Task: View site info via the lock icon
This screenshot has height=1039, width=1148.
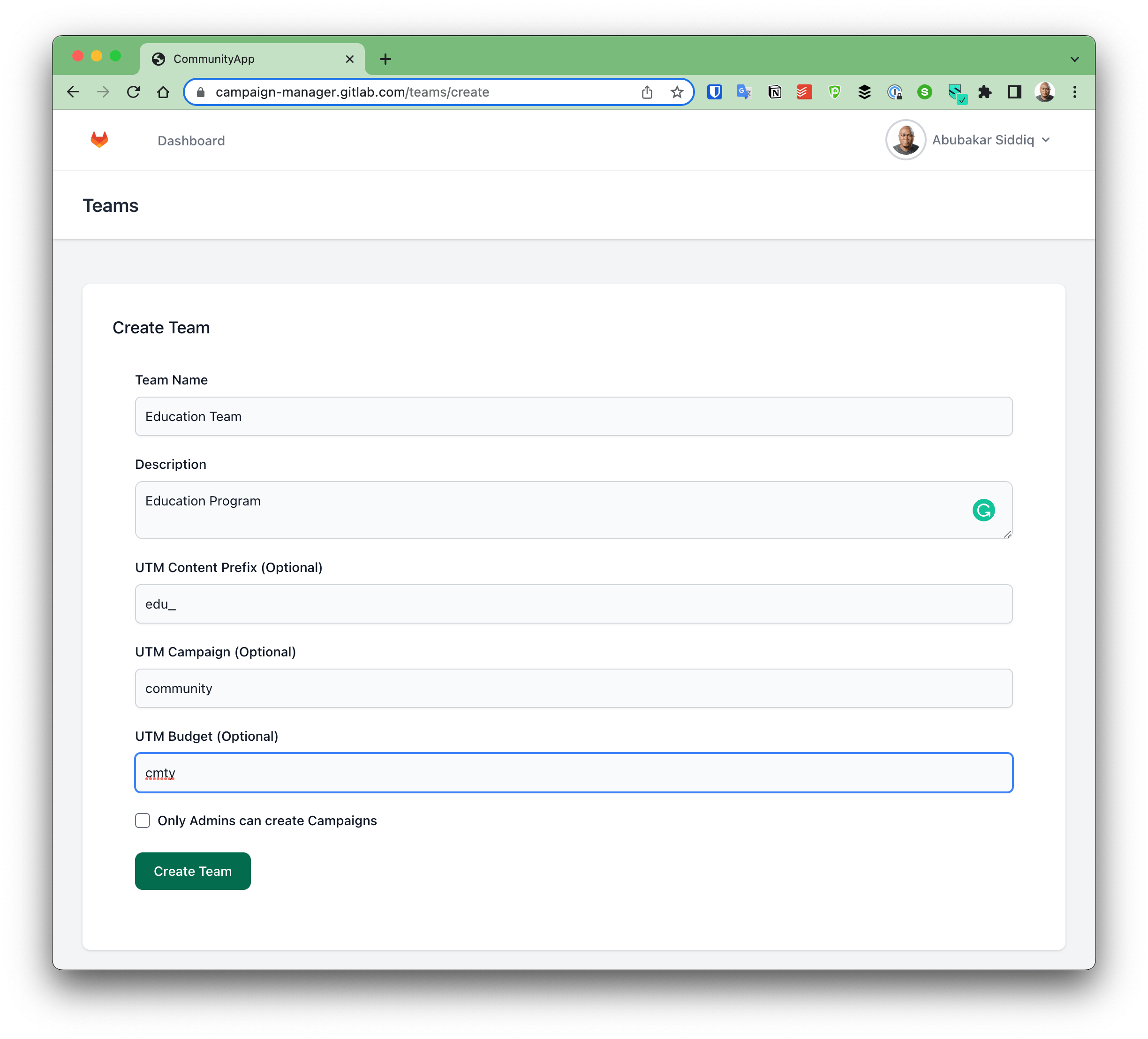Action: tap(200, 91)
